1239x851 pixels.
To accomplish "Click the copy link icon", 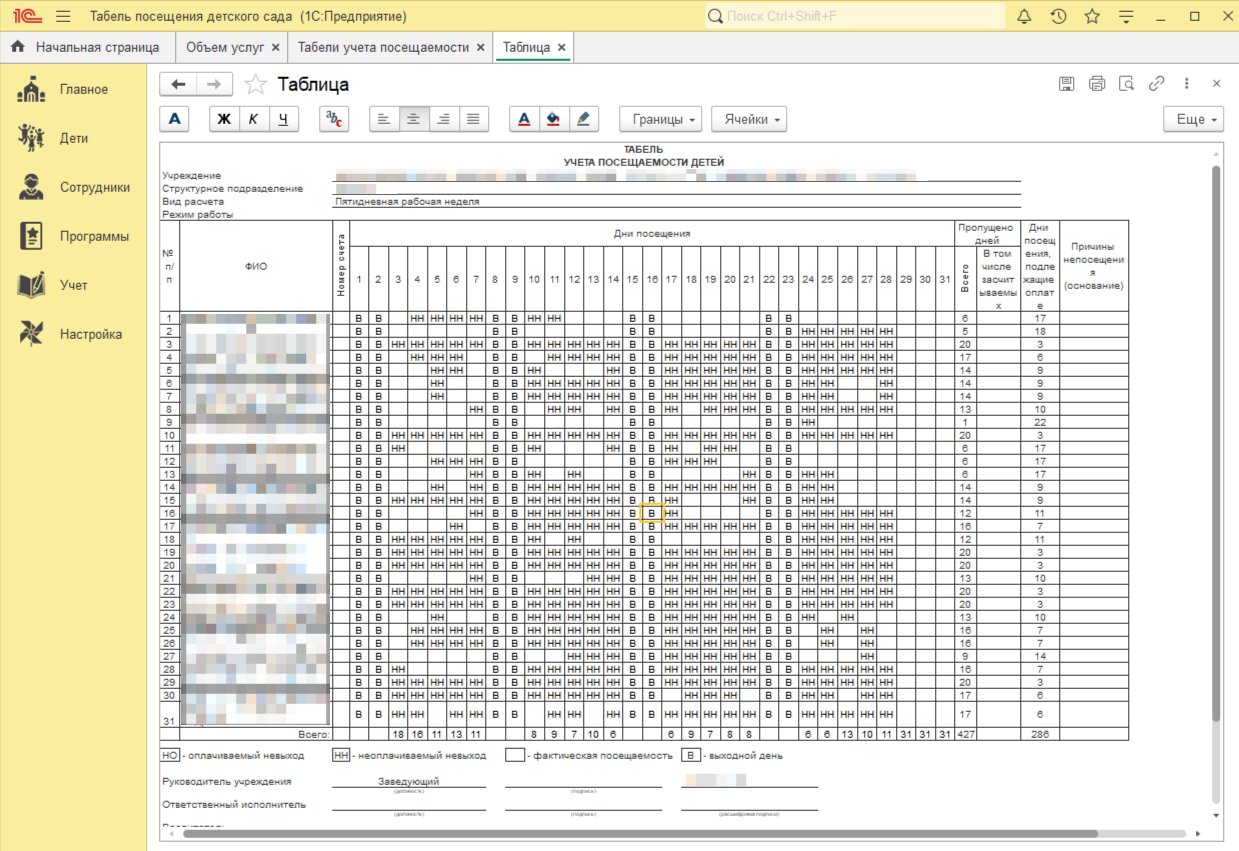I will 1157,84.
